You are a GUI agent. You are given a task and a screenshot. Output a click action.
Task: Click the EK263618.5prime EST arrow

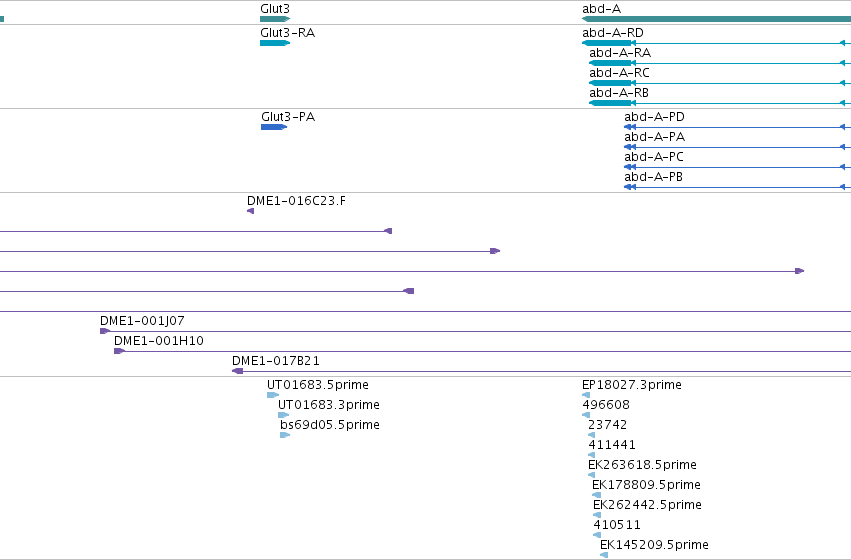[592, 475]
